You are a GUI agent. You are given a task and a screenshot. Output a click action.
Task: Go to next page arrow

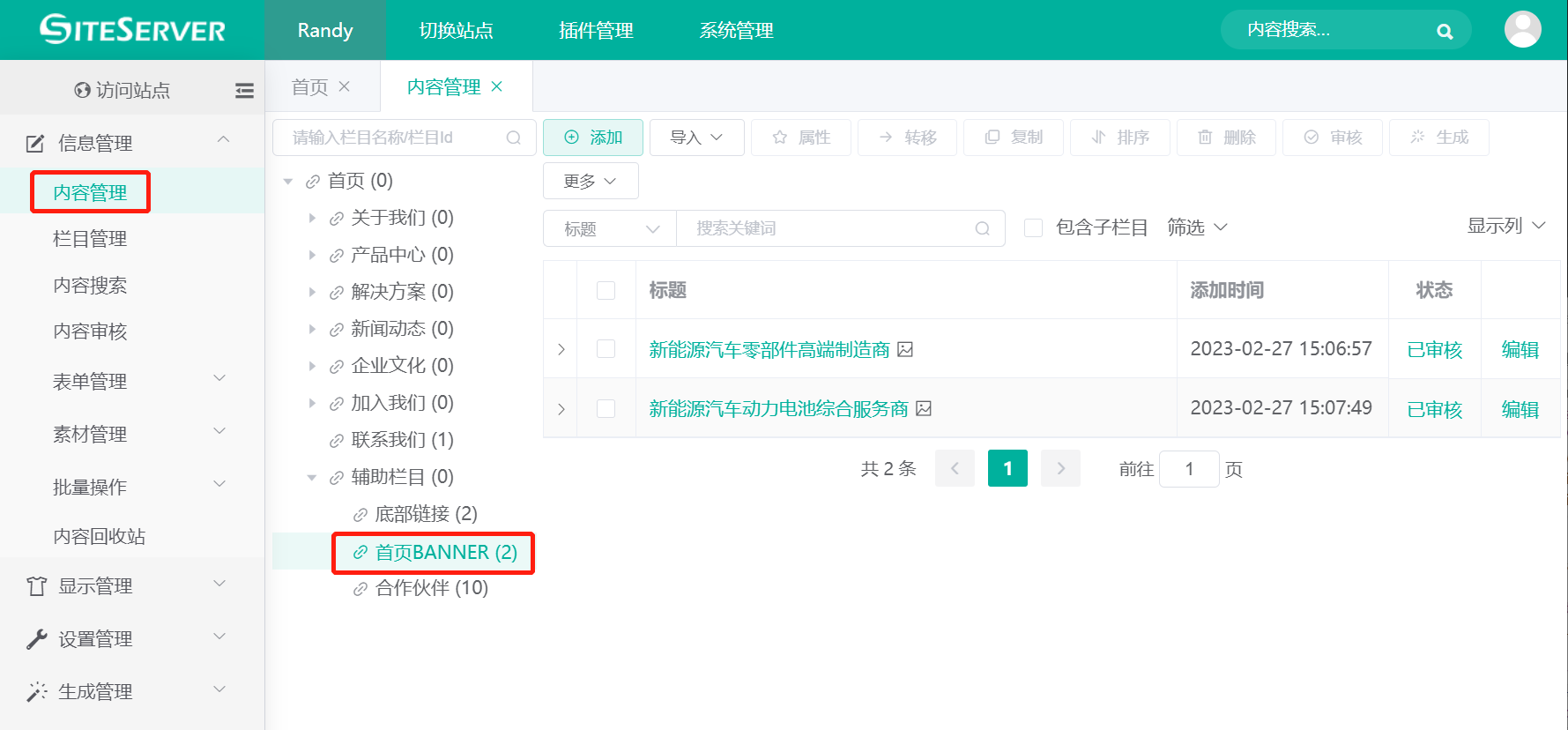1061,469
